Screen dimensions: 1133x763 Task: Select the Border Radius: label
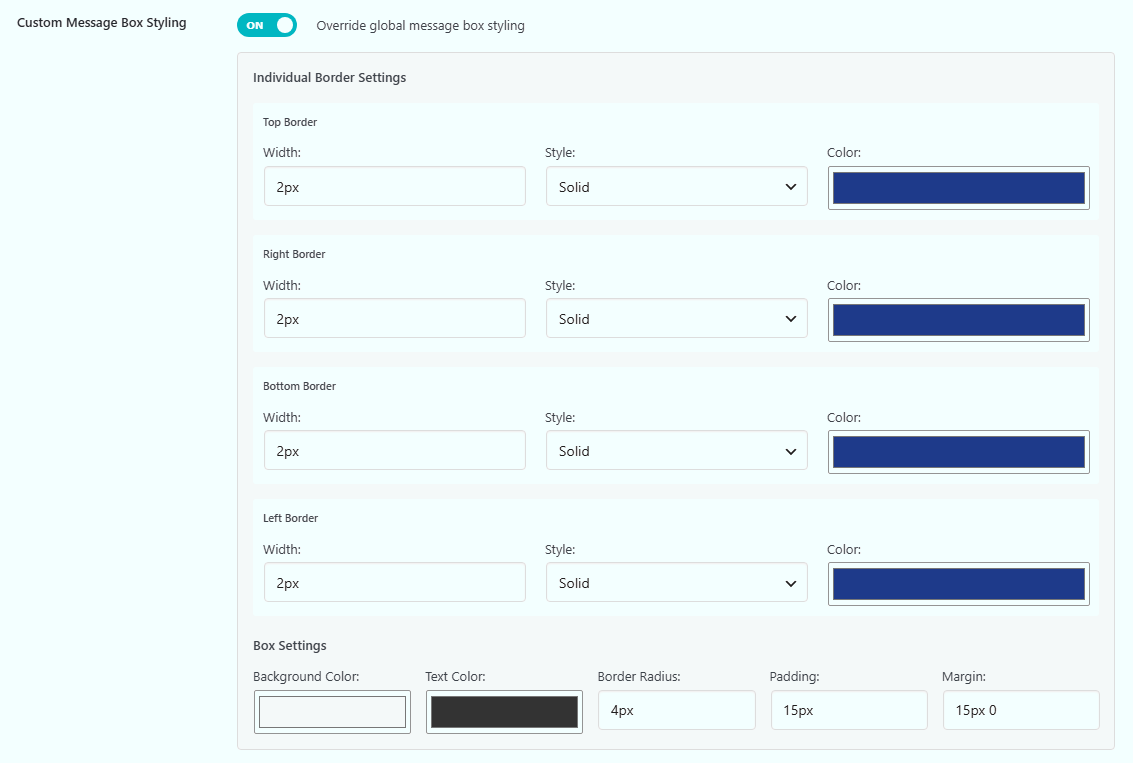coord(639,677)
